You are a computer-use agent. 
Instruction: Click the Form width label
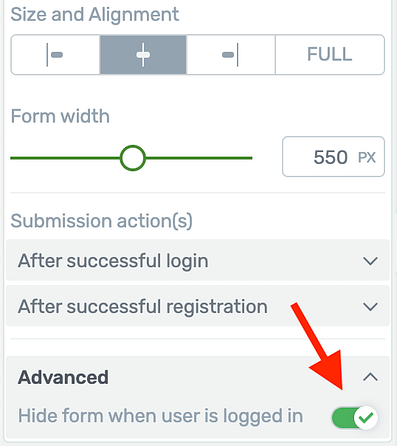(x=60, y=116)
